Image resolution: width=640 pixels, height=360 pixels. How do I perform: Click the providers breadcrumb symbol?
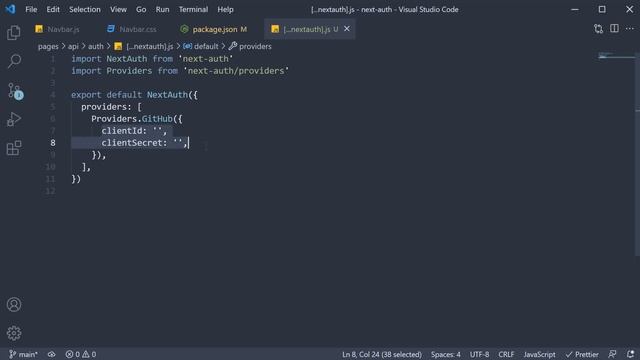click(250, 47)
